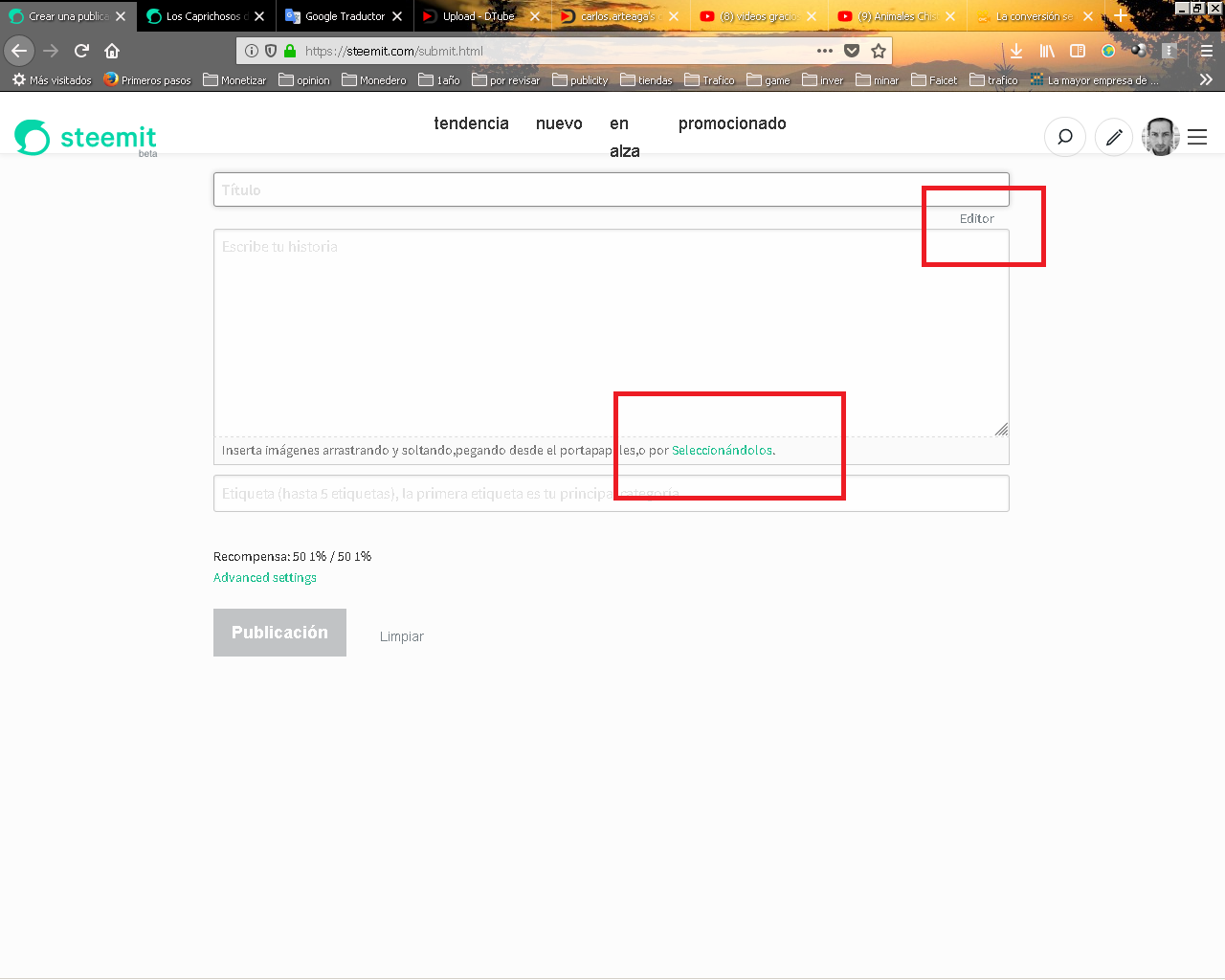This screenshot has height=980, width=1225.
Task: Open the downloads arrow icon
Action: click(x=1016, y=51)
